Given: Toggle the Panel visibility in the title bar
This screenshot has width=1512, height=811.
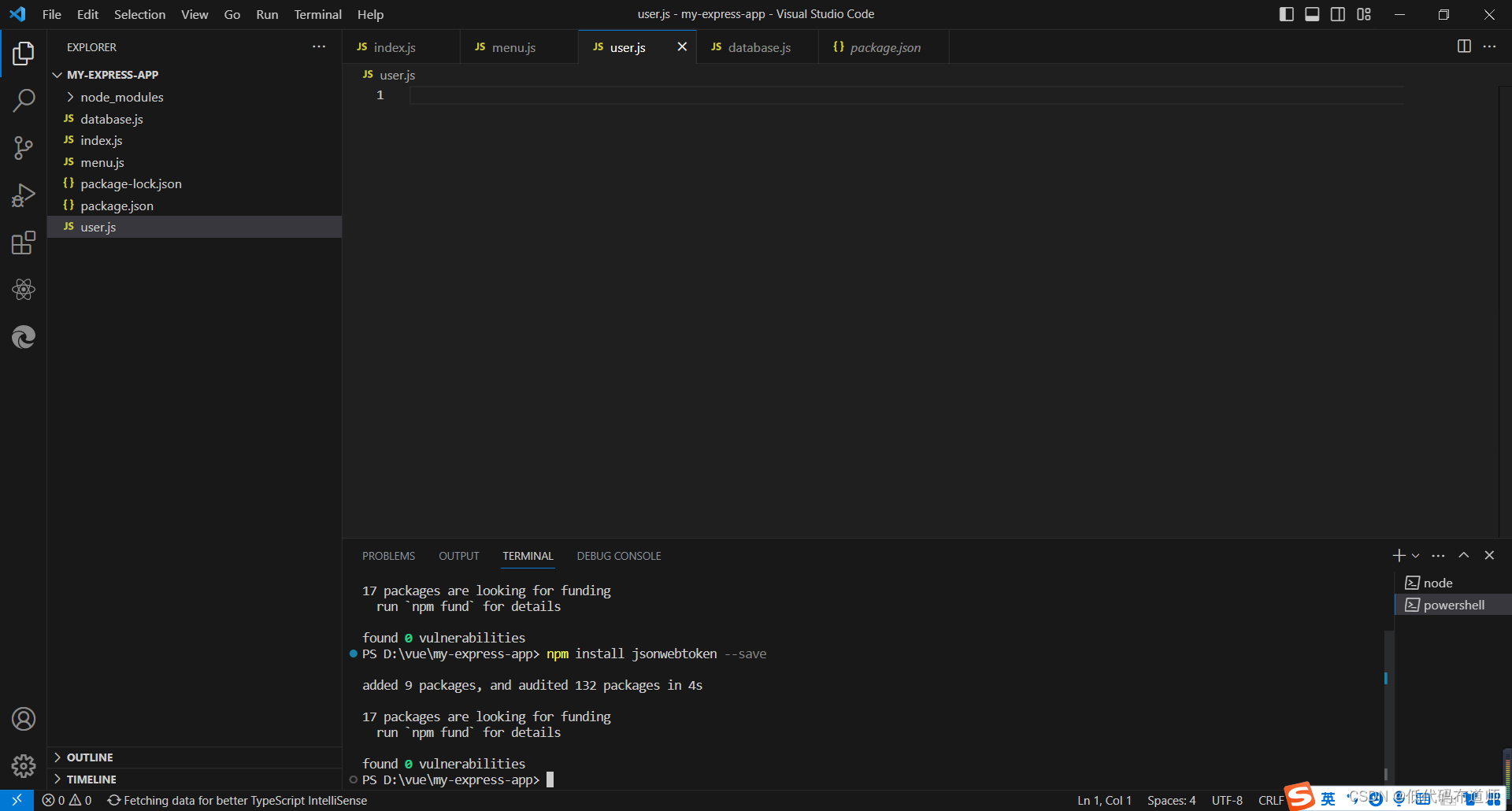Looking at the screenshot, I should pyautogui.click(x=1311, y=13).
